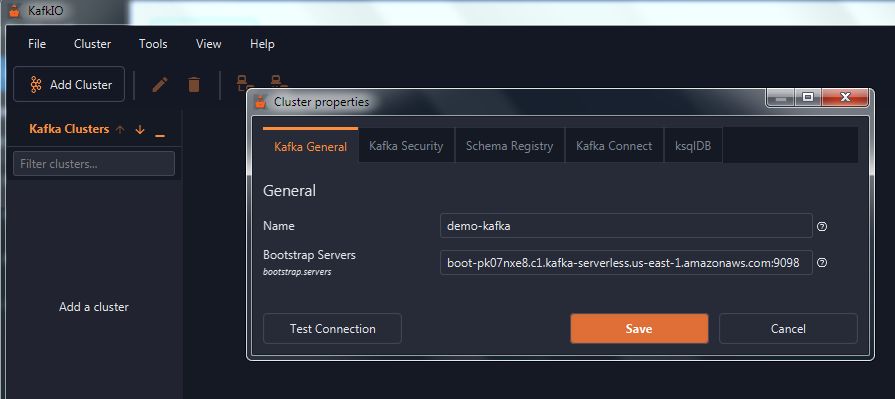Open the File menu
Image resolution: width=895 pixels, height=399 pixels.
pyautogui.click(x=37, y=44)
